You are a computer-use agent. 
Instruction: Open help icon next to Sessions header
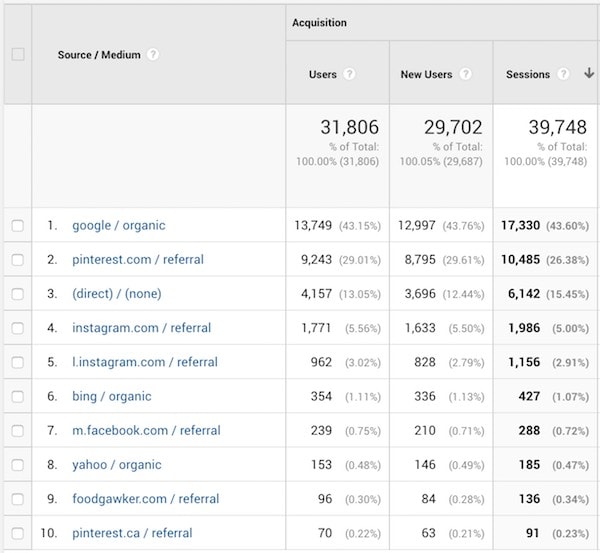(563, 74)
